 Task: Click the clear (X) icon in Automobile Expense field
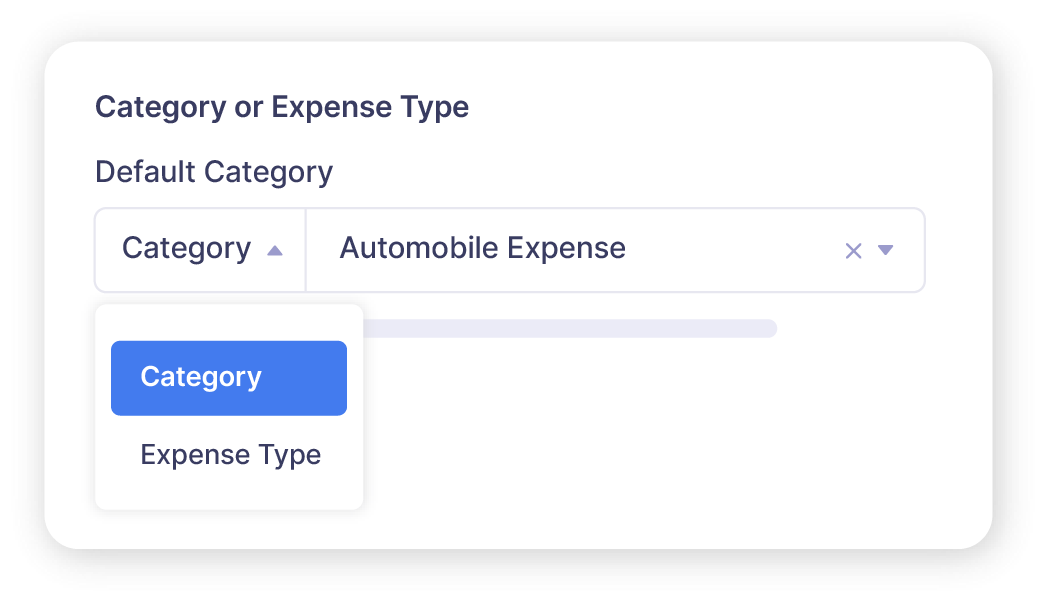click(852, 250)
